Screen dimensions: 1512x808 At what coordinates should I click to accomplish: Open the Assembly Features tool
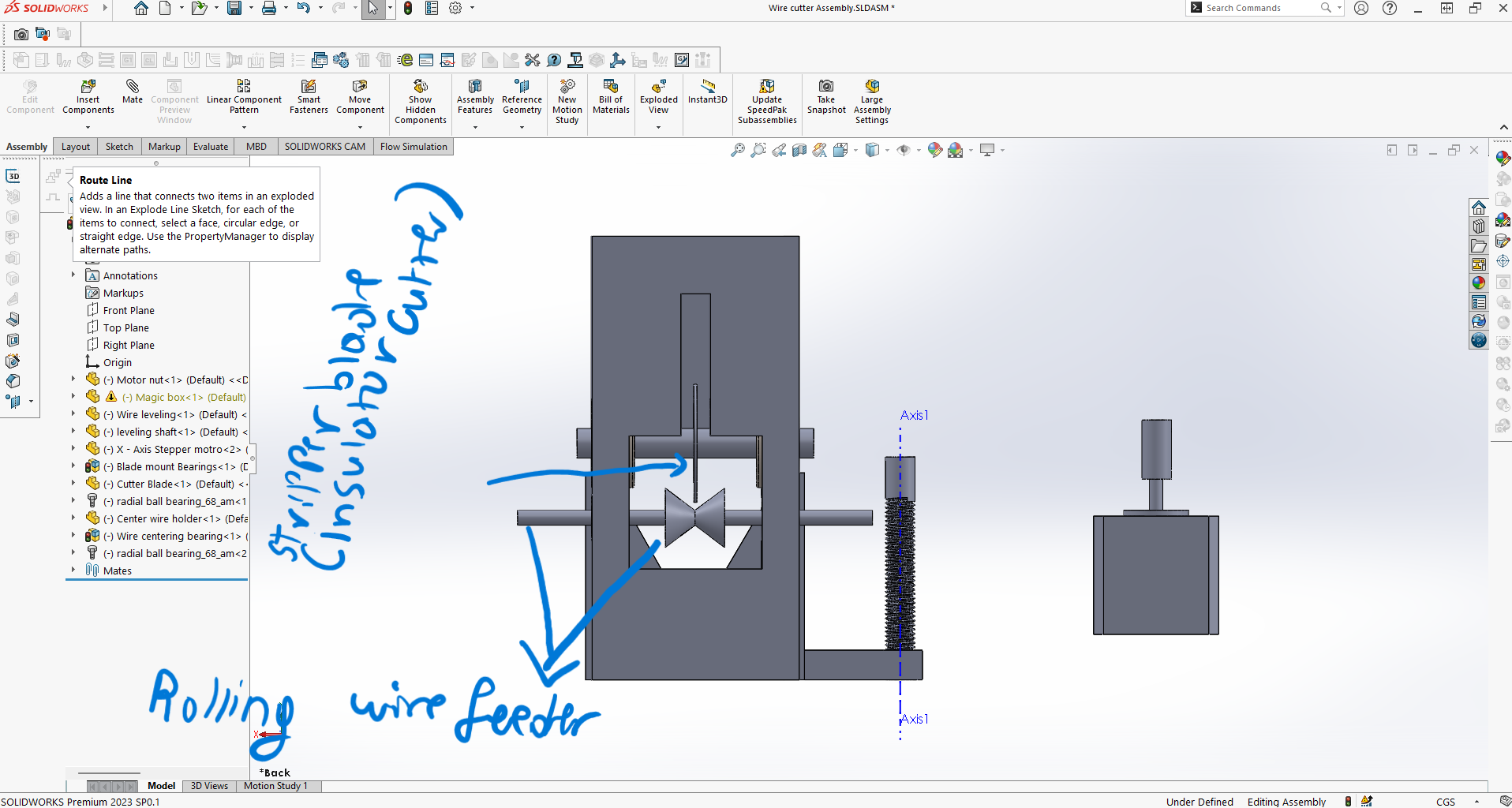[x=475, y=97]
